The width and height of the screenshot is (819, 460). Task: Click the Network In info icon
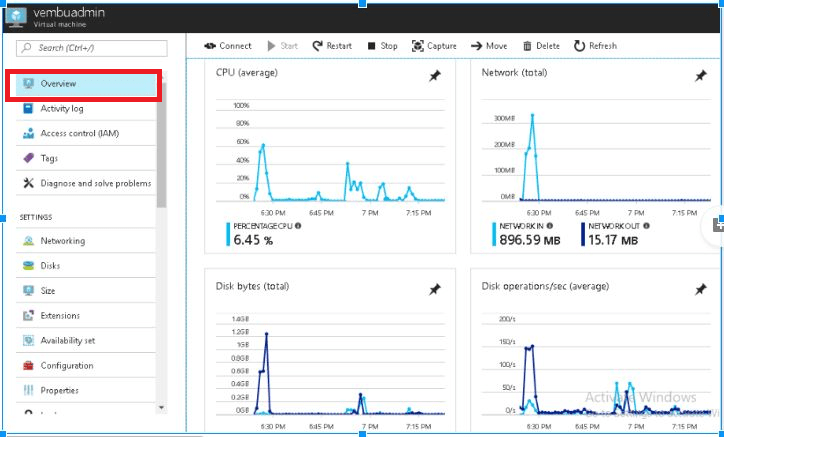(x=549, y=226)
